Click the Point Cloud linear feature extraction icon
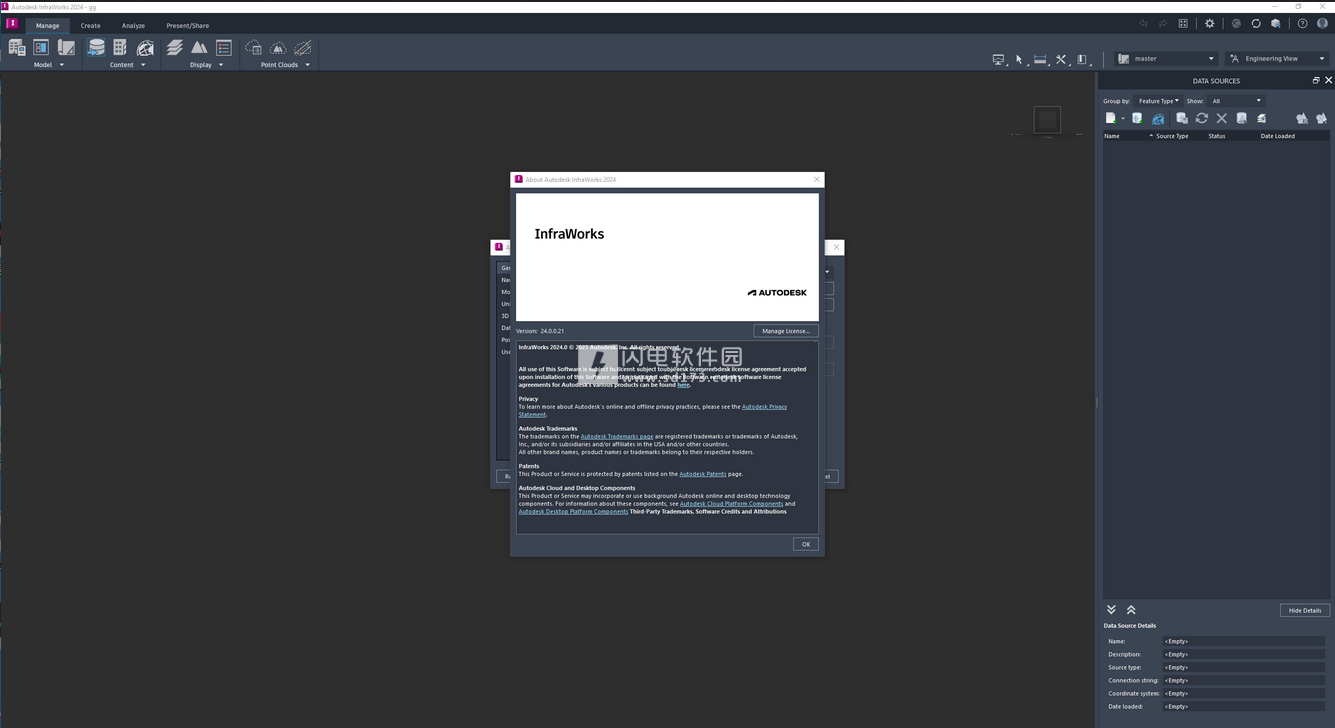Viewport: 1335px width, 728px height. tap(303, 47)
